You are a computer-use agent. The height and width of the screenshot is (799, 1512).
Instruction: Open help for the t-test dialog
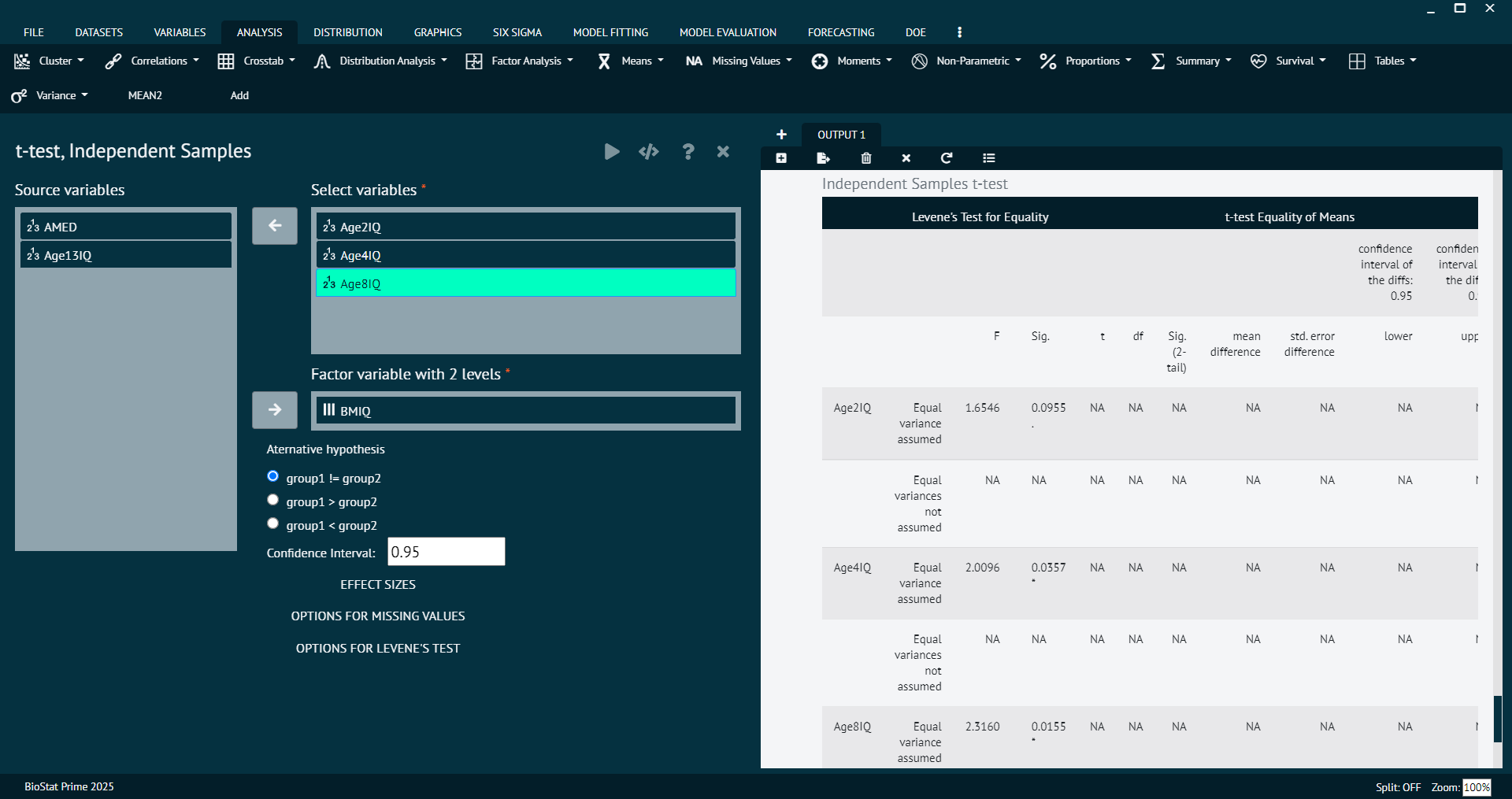688,151
